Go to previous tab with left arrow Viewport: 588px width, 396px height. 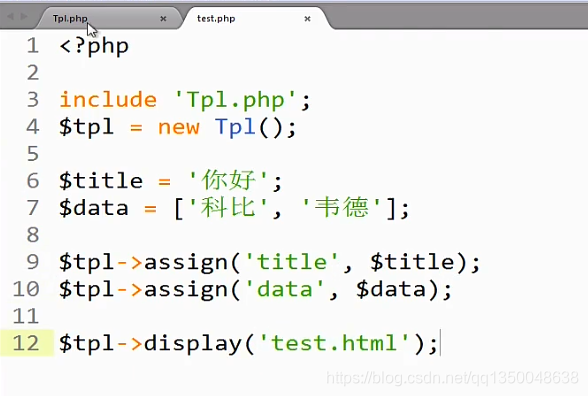click(10, 16)
